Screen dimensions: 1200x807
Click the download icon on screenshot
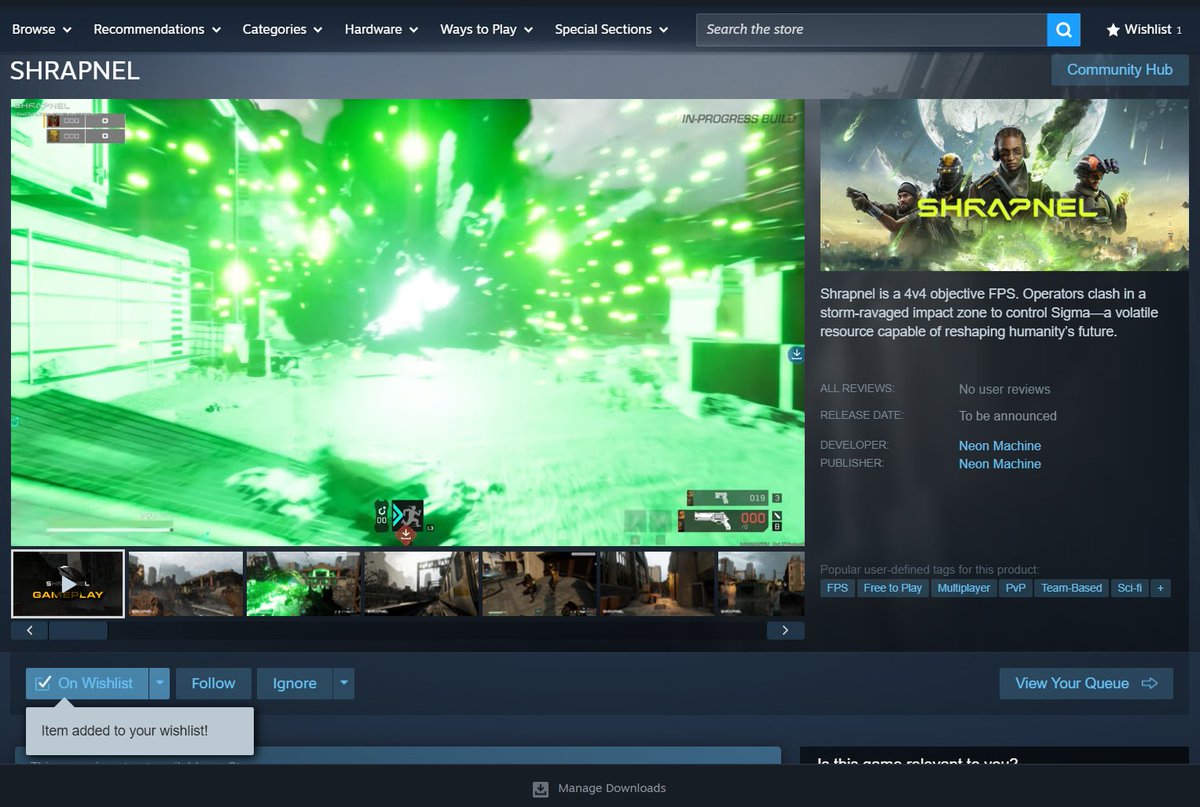(796, 353)
